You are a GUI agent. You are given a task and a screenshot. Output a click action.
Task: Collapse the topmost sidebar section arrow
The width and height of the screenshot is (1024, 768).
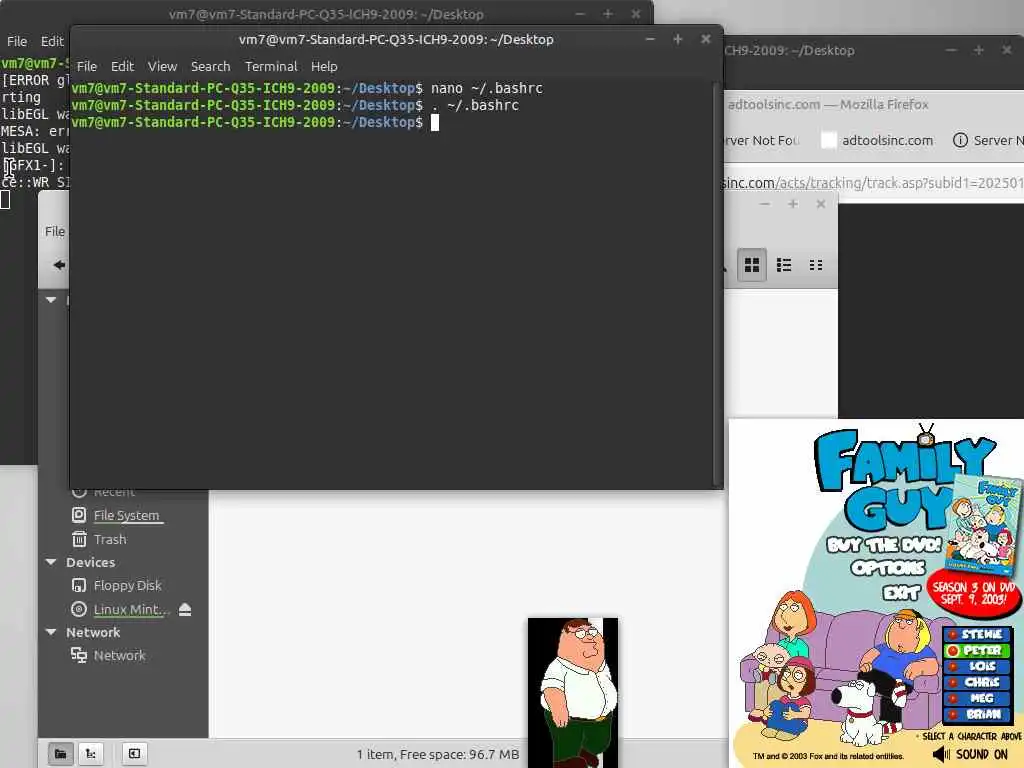pyautogui.click(x=51, y=300)
